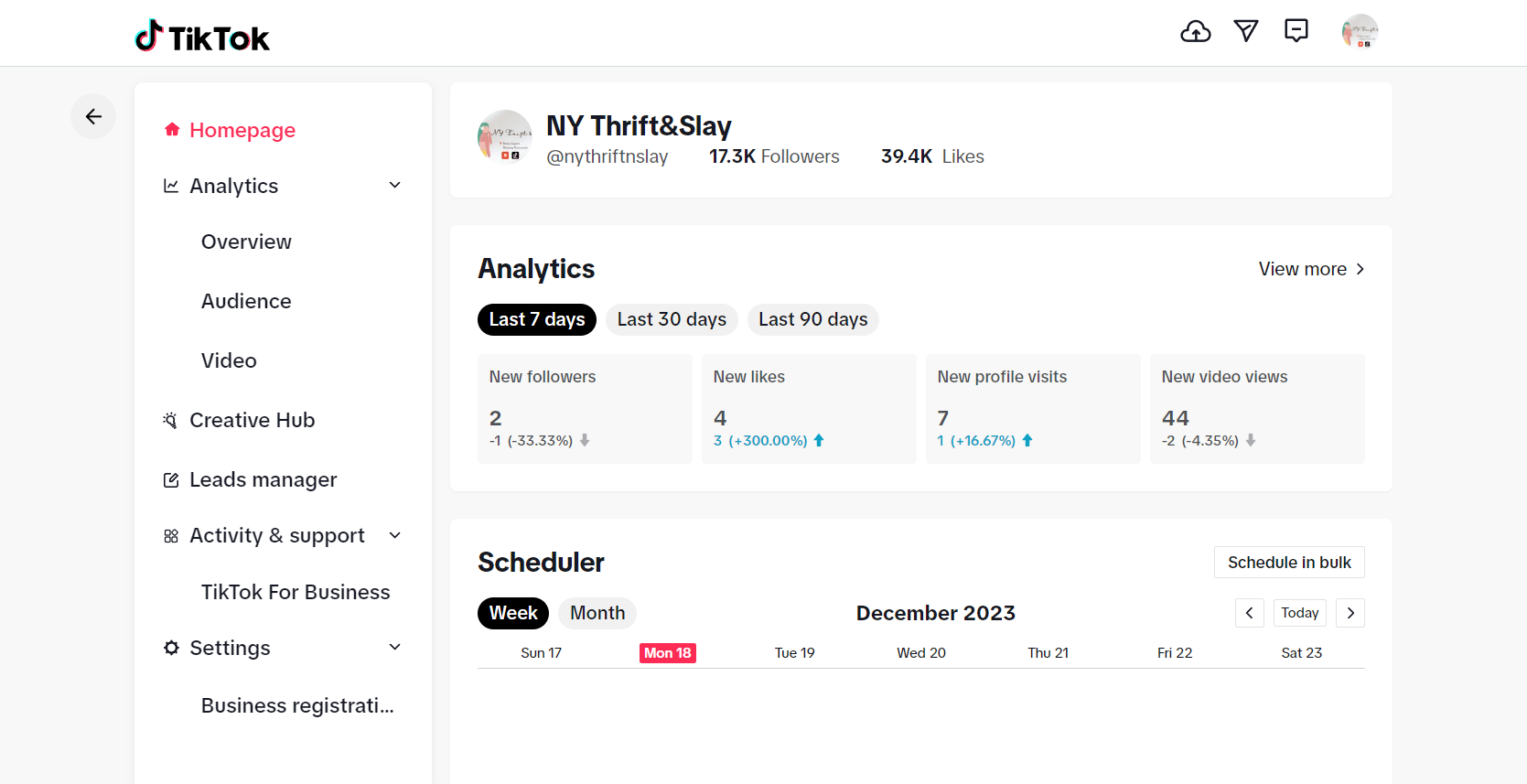Open View more analytics link
Screen dimensions: 1527x784
1311,269
